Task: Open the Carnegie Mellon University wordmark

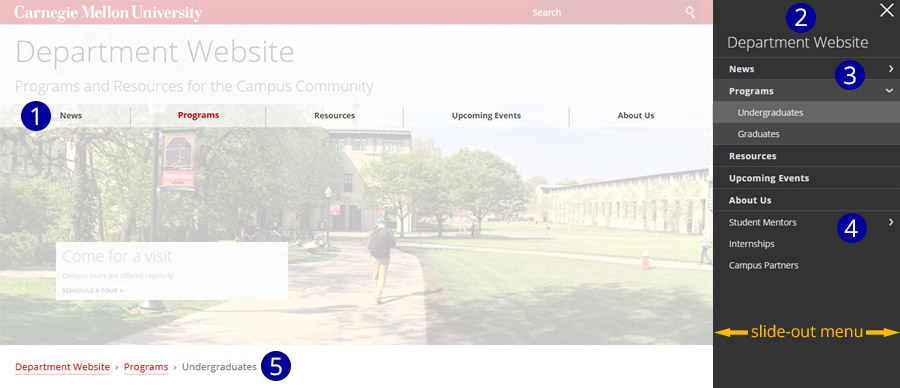Action: 108,13
